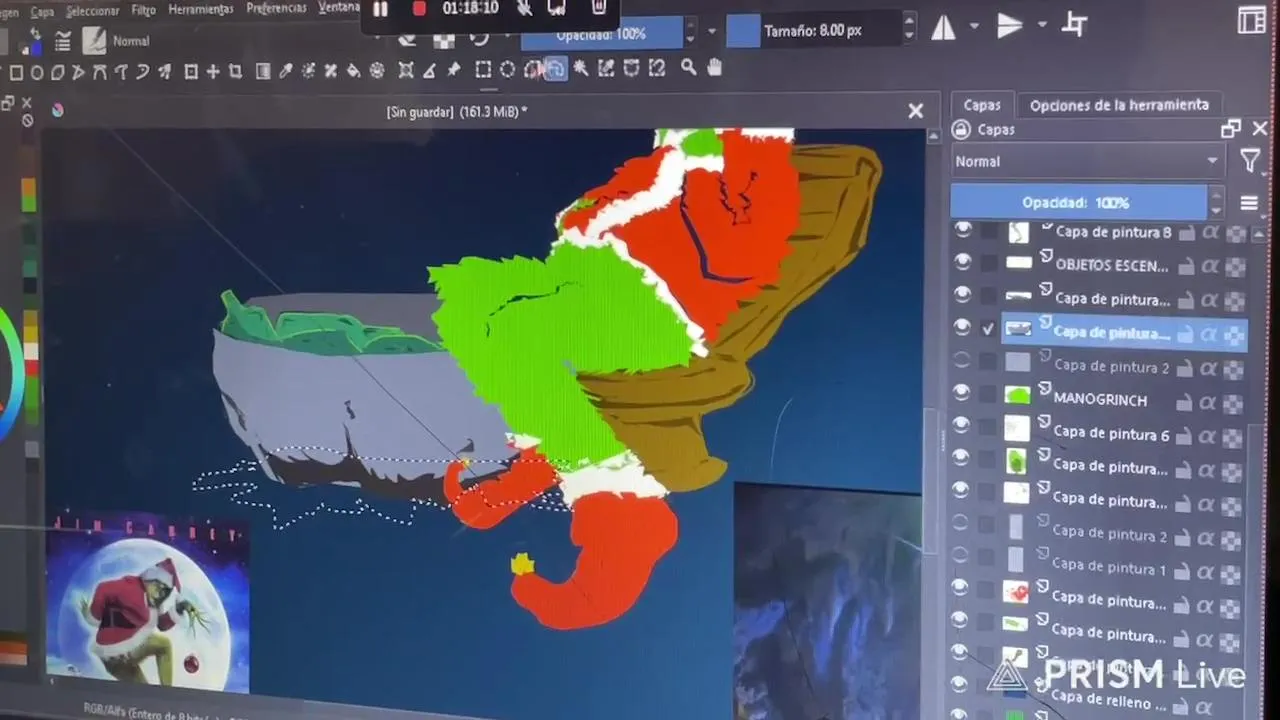Image resolution: width=1280 pixels, height=720 pixels.
Task: Select the zoom magnifier tool
Action: 689,67
